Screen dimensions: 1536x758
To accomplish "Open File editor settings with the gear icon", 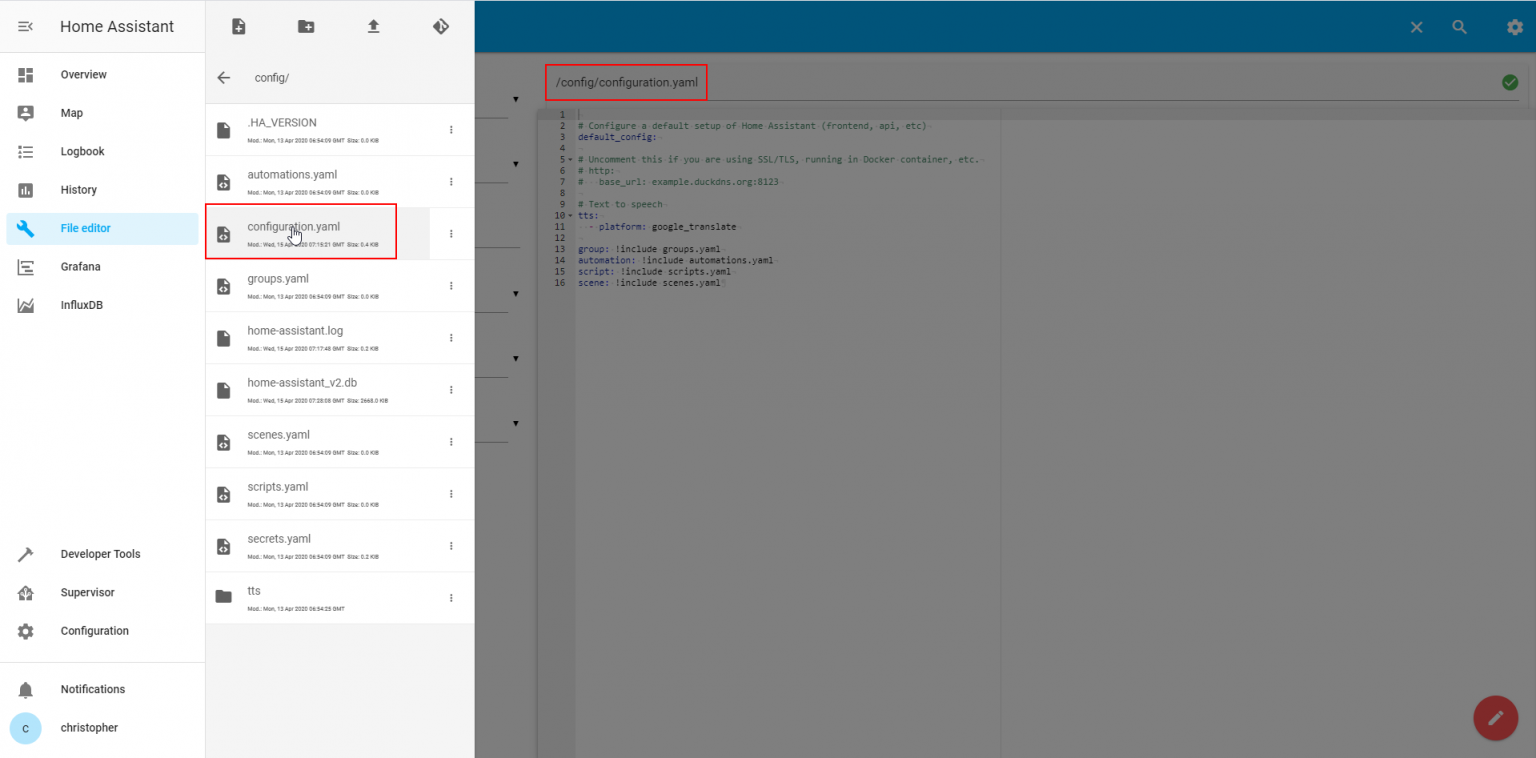I will click(1515, 27).
